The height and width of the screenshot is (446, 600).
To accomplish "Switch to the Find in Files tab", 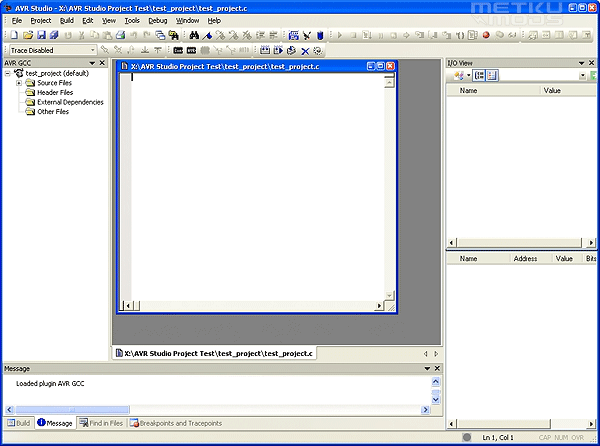I will (101, 423).
